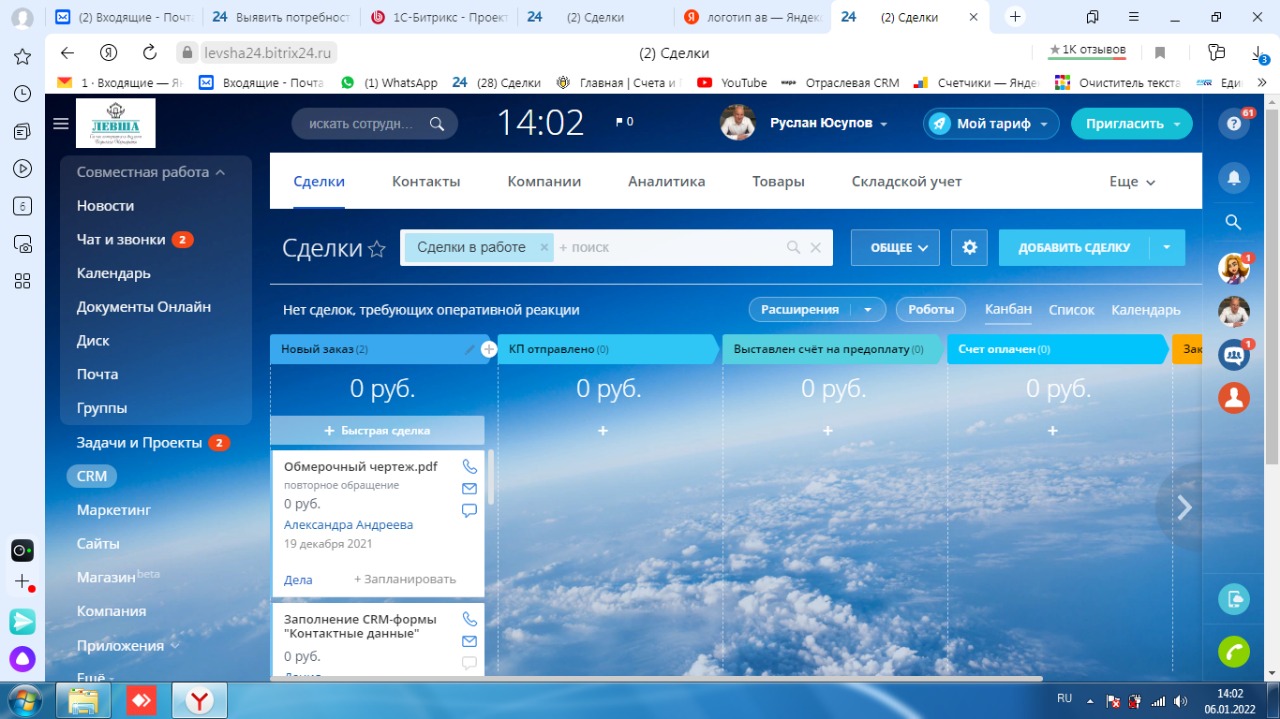Viewport: 1280px width, 719px height.
Task: Open Yandex Browser in taskbar
Action: click(200, 700)
